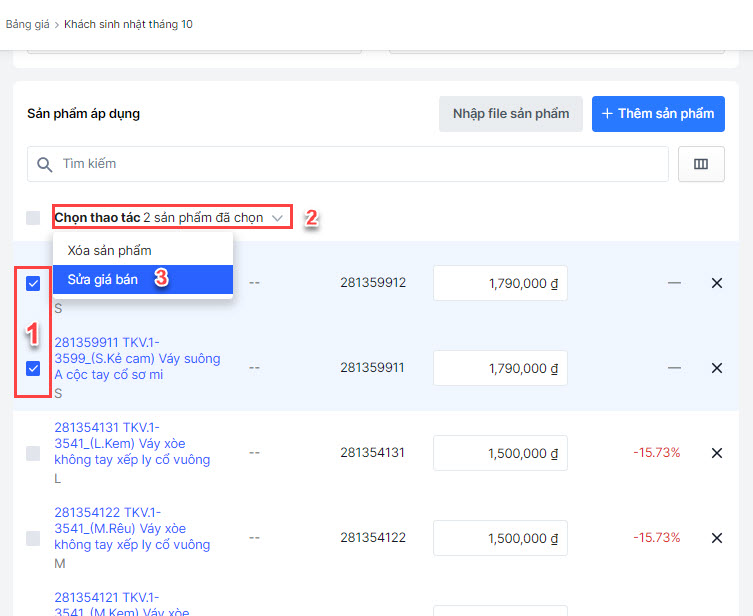Click -15.73% discount for row 281354122

click(x=656, y=537)
